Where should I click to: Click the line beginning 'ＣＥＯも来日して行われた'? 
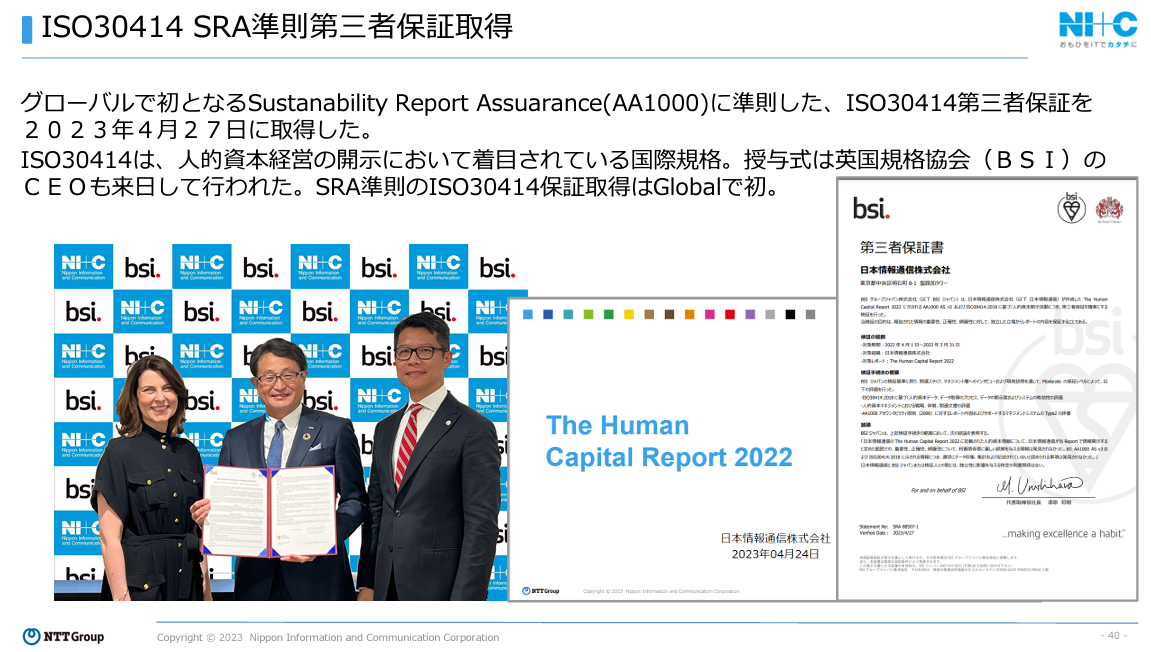(x=401, y=187)
